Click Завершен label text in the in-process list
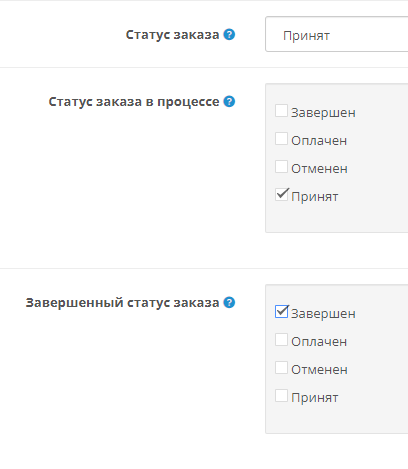 tap(323, 113)
